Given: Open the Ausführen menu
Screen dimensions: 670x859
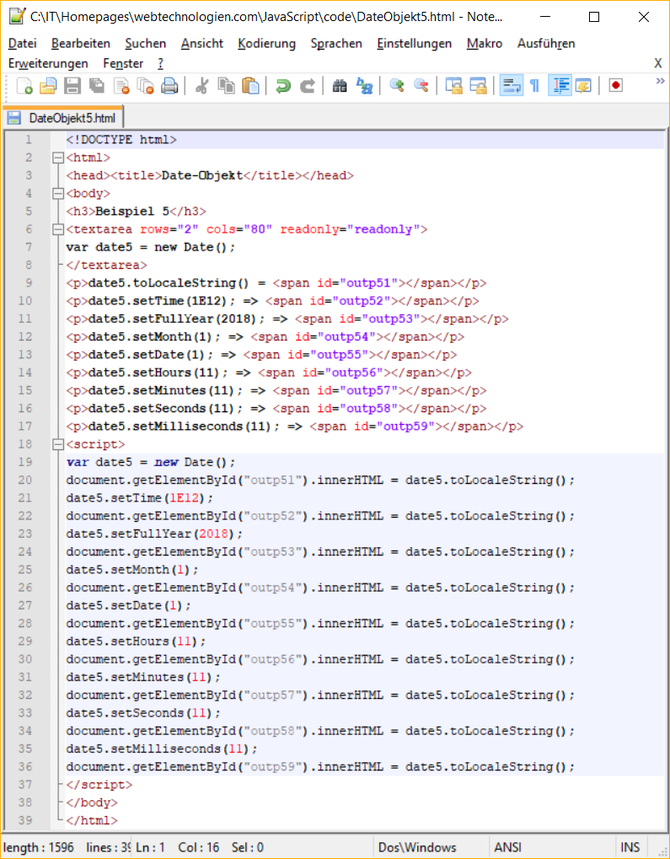Looking at the screenshot, I should click(x=546, y=43).
